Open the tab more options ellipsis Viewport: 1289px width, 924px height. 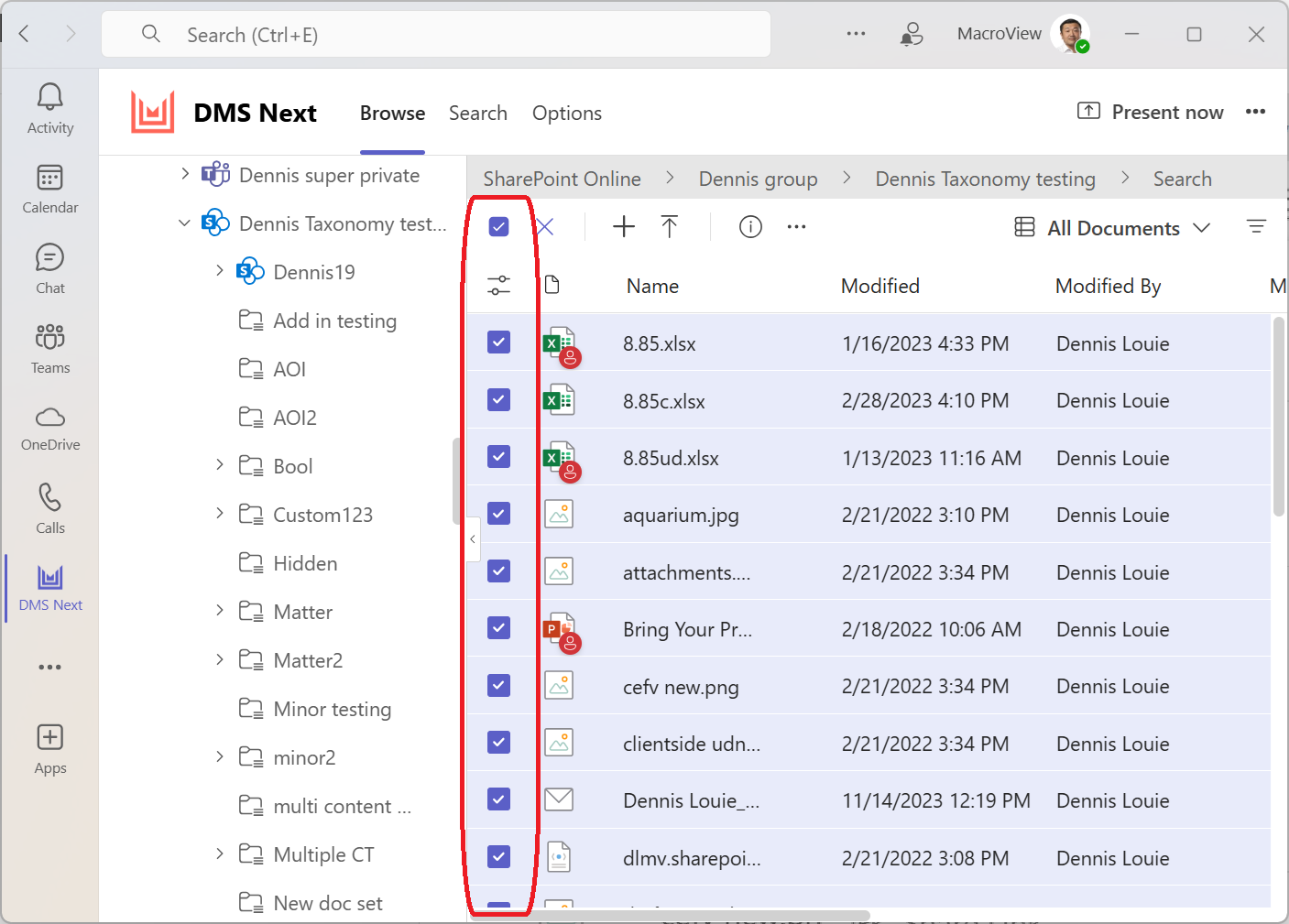click(1255, 112)
